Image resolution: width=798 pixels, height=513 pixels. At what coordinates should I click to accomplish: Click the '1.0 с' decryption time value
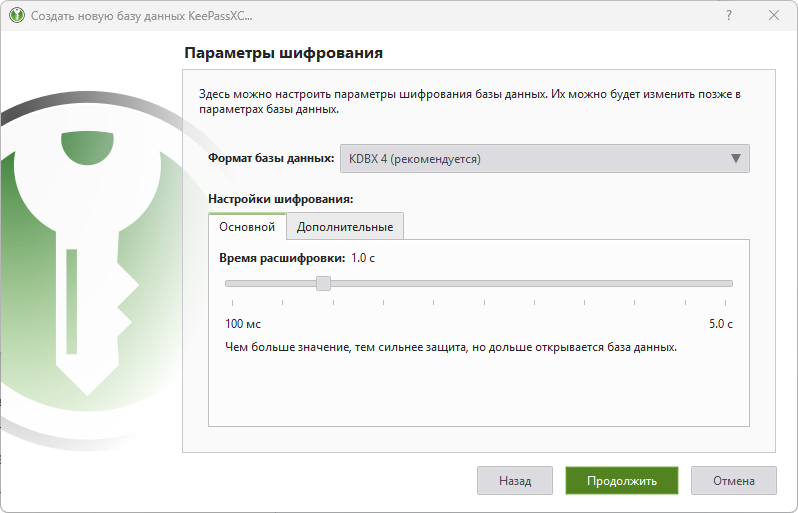363,258
